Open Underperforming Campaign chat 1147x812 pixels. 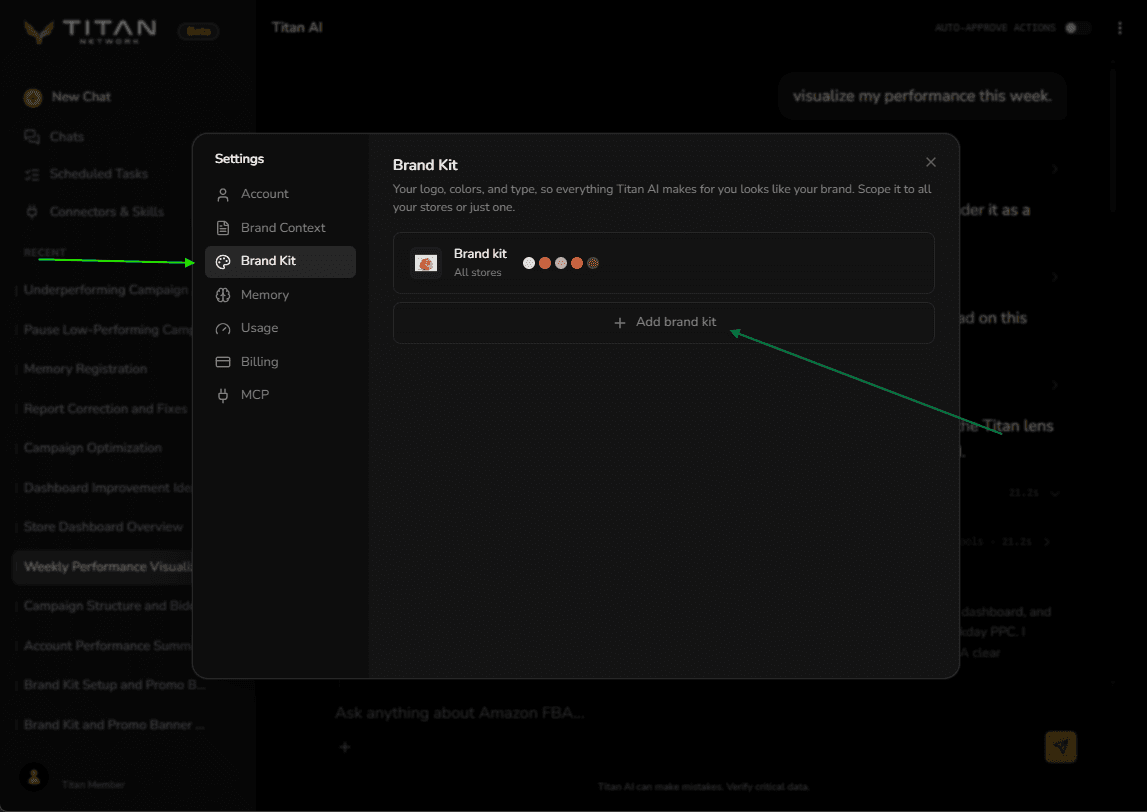click(105, 290)
